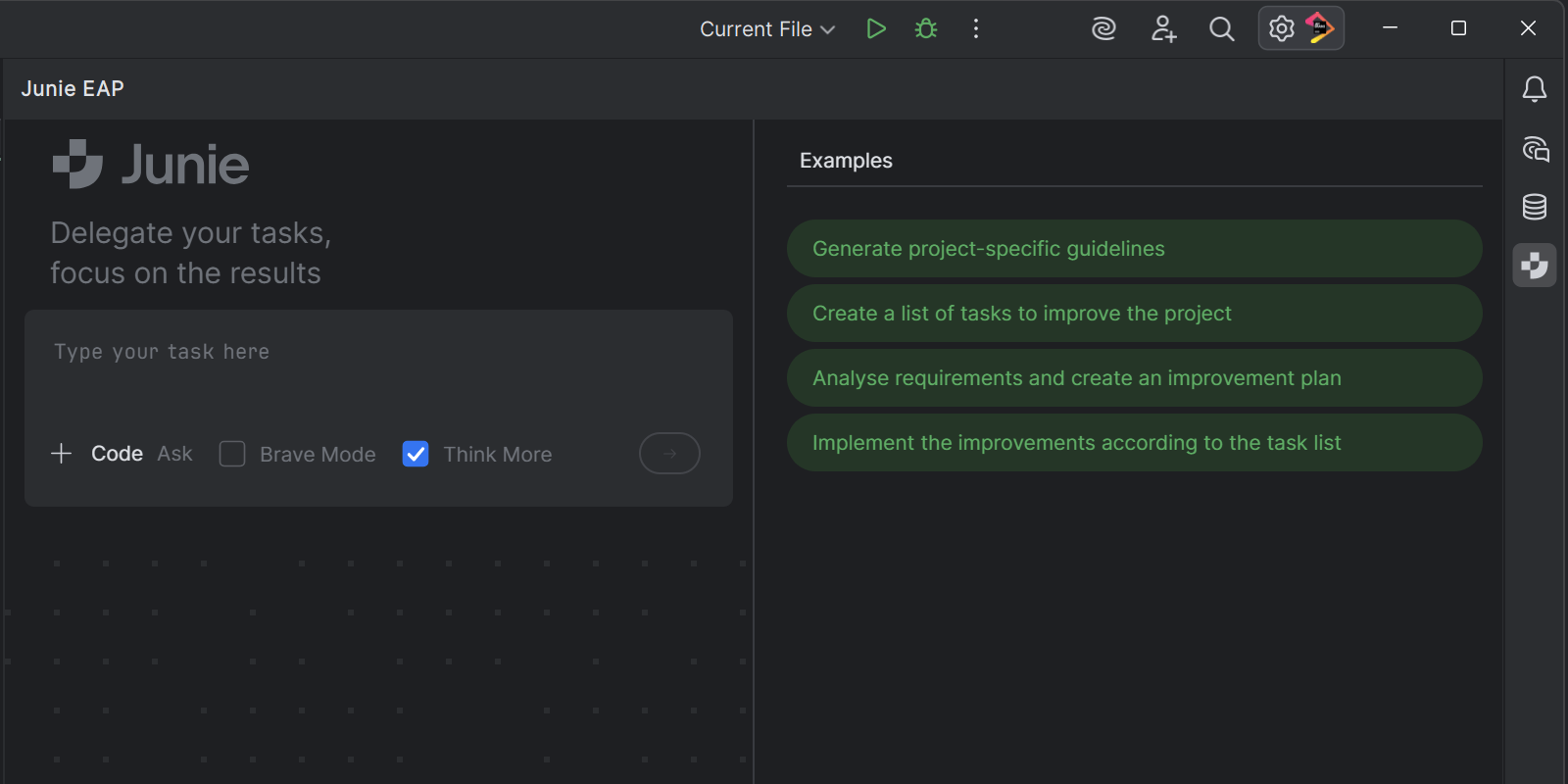
Task: Open the Database tool window
Action: coord(1535,207)
